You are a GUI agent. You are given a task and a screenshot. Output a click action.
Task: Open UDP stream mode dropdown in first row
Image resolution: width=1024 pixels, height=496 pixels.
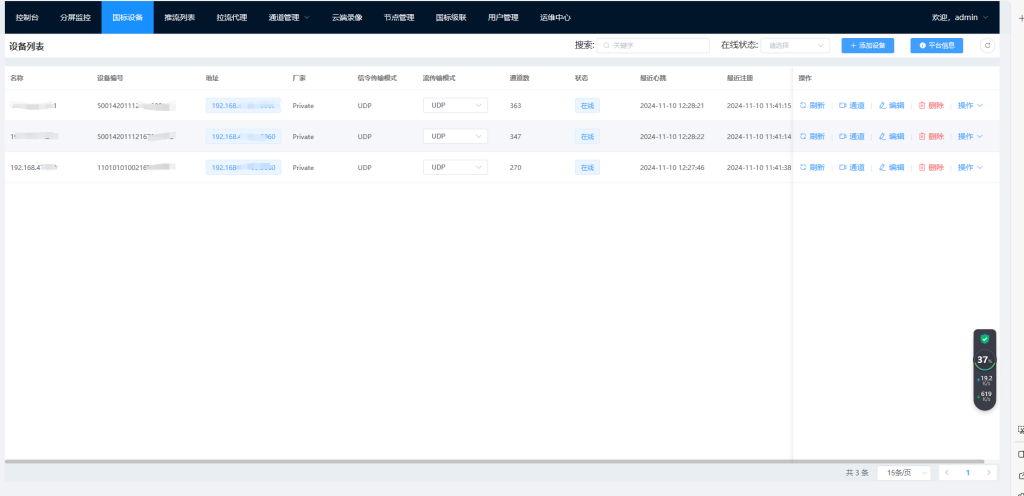(x=455, y=106)
